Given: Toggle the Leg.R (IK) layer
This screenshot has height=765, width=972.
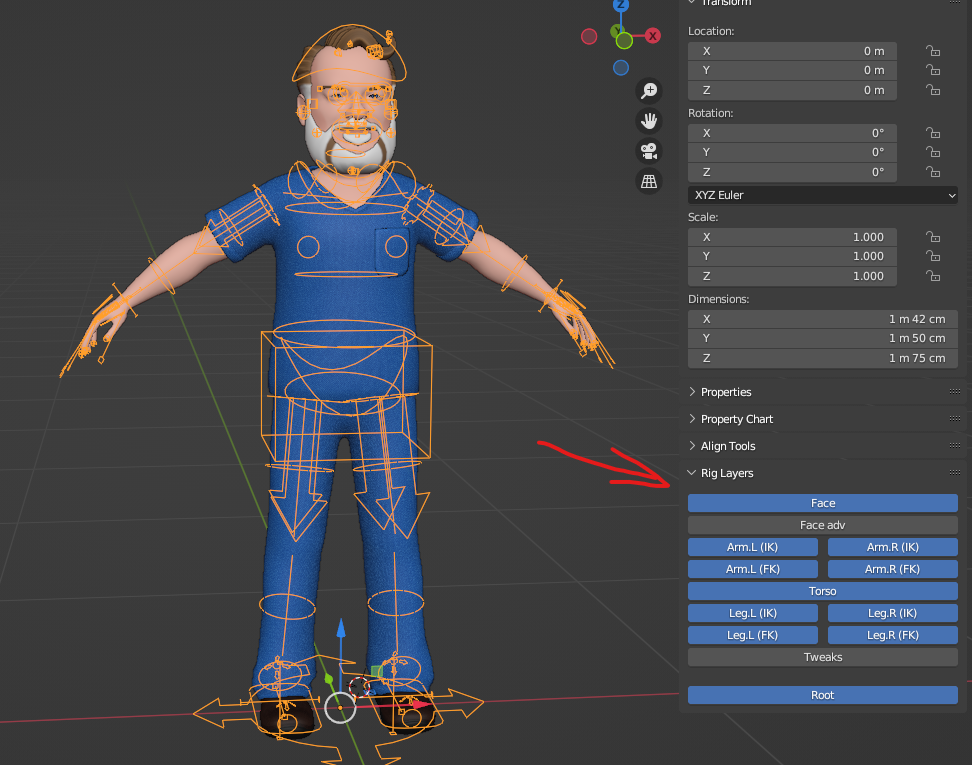Looking at the screenshot, I should (x=893, y=613).
